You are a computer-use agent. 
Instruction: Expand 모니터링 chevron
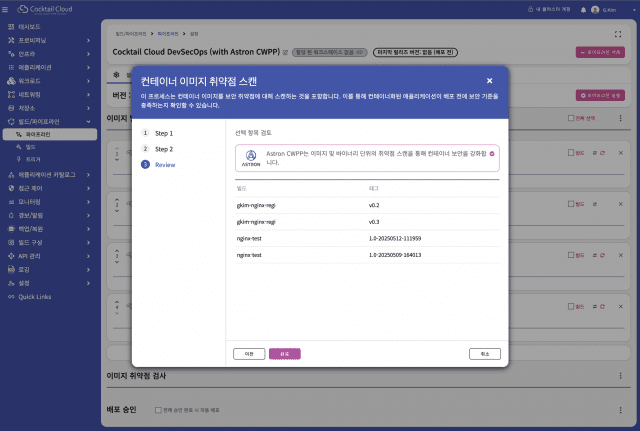click(88, 202)
